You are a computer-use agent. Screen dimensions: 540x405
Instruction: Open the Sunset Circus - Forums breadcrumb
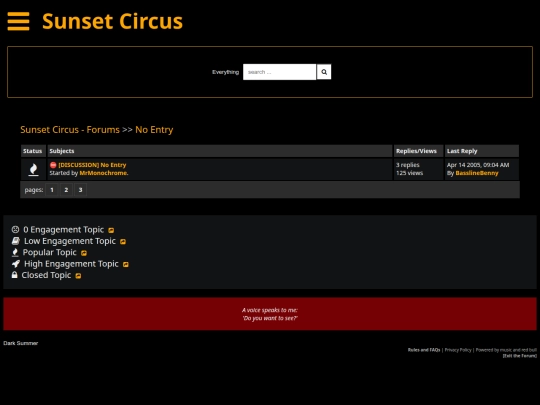pyautogui.click(x=70, y=130)
